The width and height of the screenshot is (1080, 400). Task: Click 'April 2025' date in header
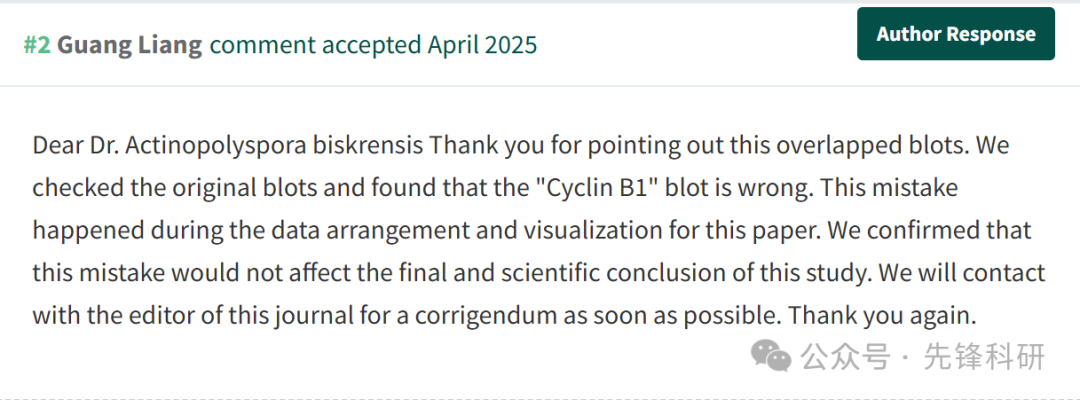pyautogui.click(x=482, y=45)
